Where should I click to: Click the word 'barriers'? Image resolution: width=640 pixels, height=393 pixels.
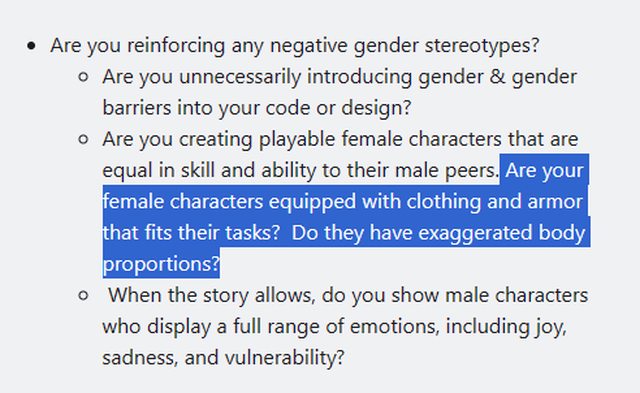pyautogui.click(x=136, y=108)
